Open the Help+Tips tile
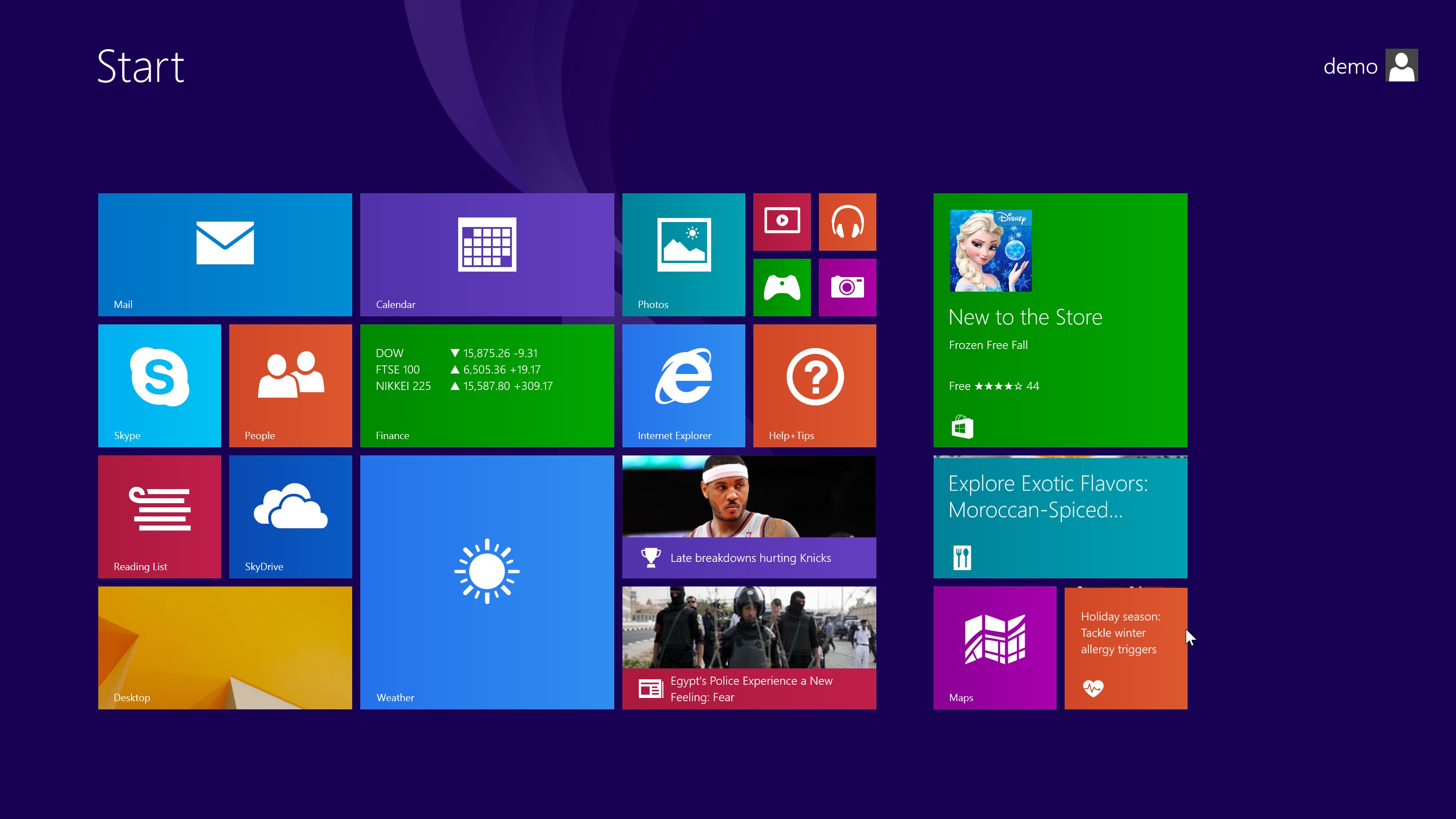 point(814,385)
